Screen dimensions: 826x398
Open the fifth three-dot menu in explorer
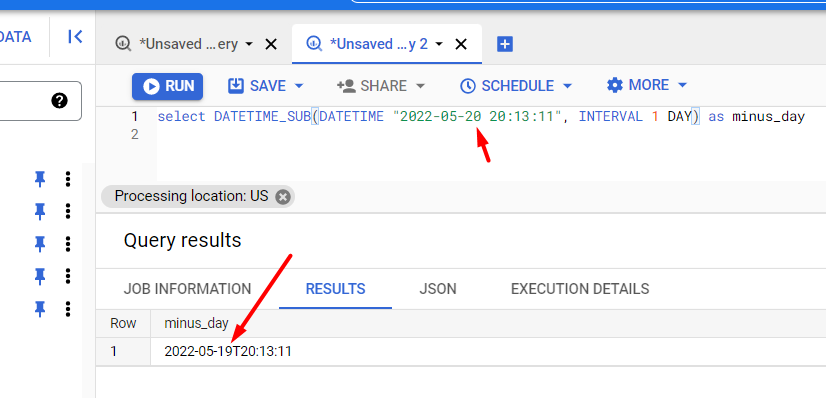click(x=67, y=309)
